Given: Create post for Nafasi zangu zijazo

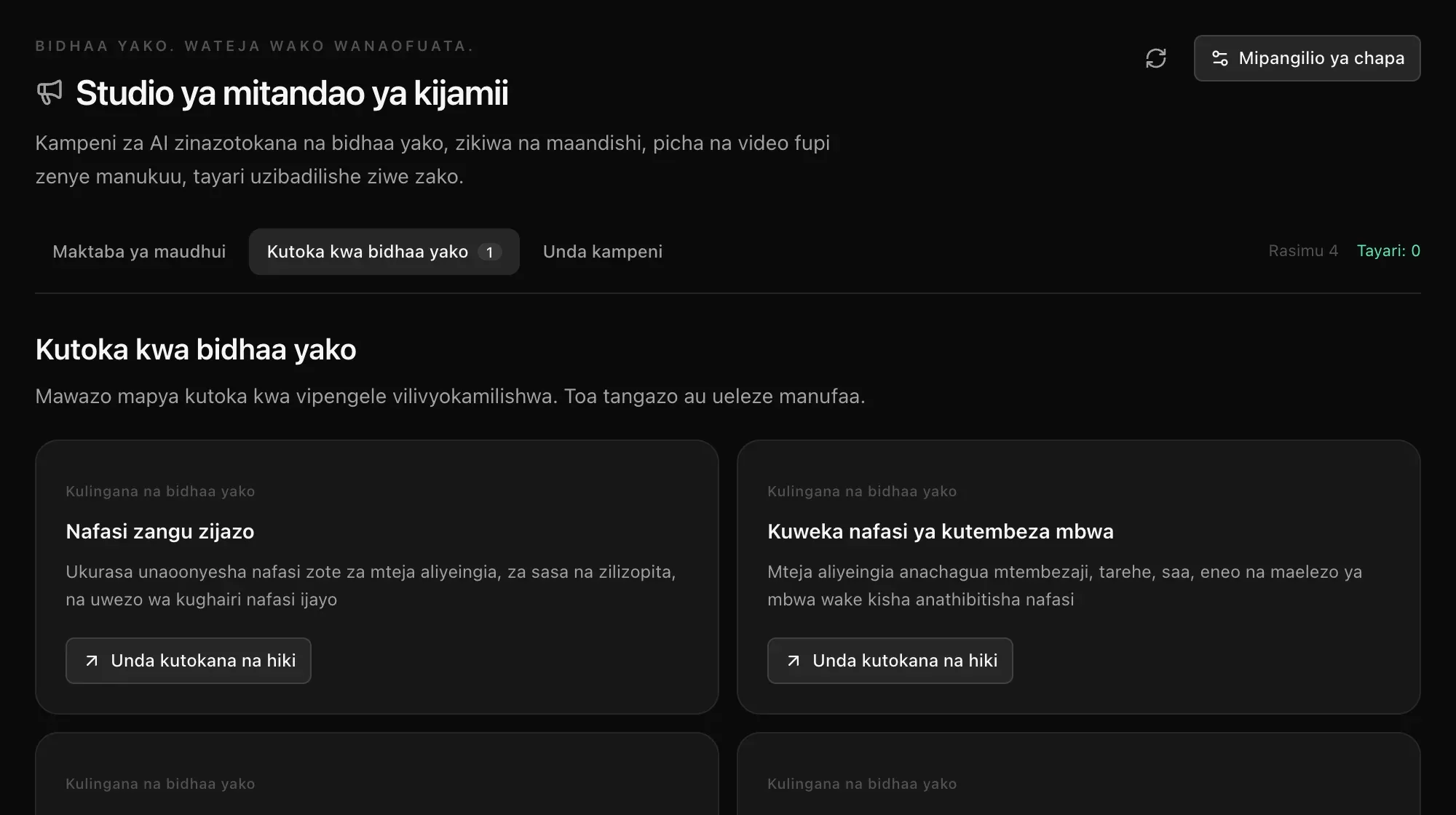Looking at the screenshot, I should [x=189, y=661].
